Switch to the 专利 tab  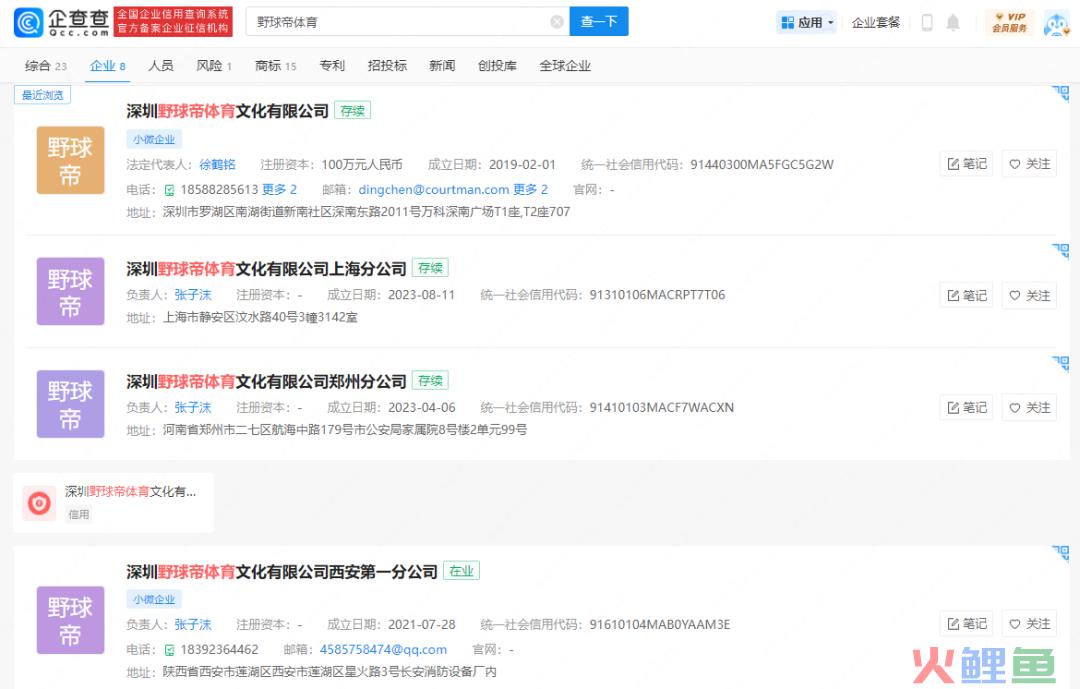(332, 66)
